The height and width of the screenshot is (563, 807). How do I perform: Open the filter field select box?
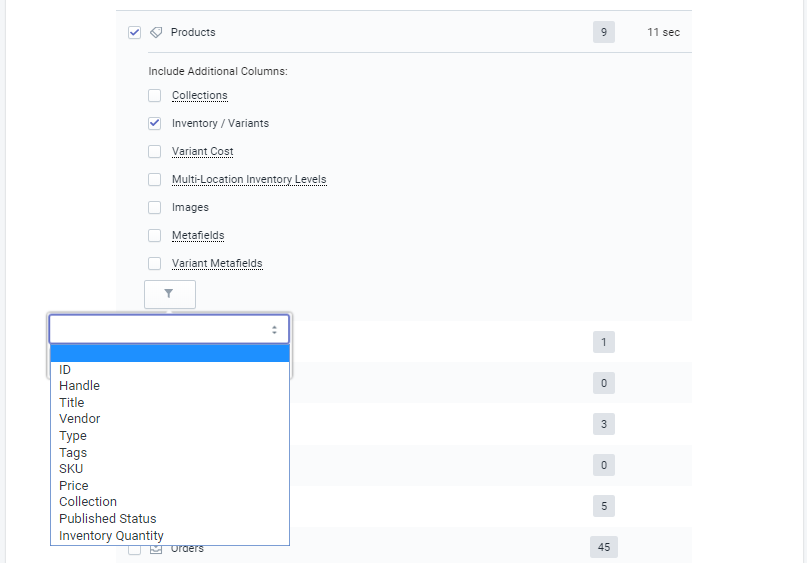pos(169,329)
